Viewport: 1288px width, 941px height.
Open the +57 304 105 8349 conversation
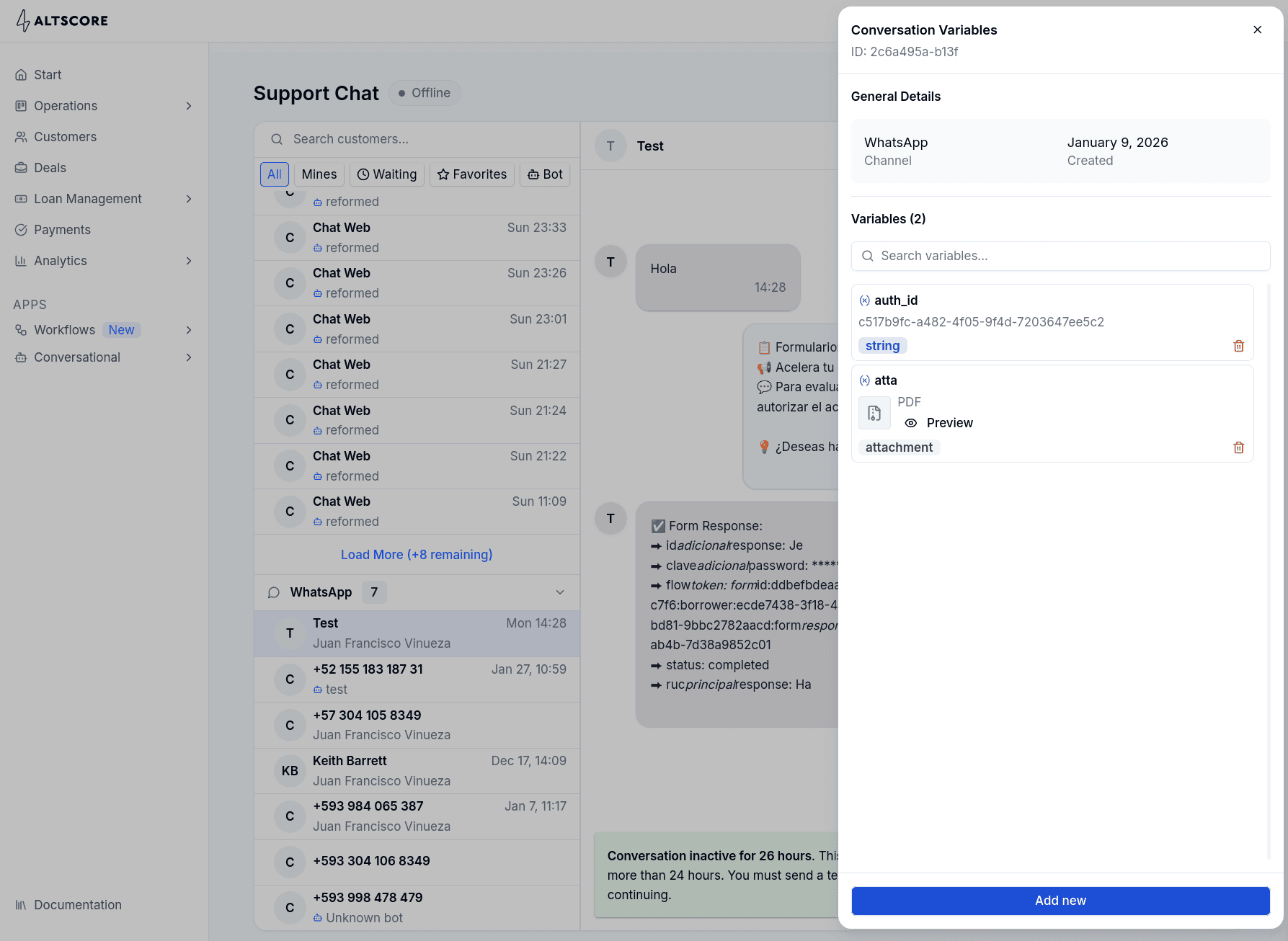pyautogui.click(x=417, y=725)
